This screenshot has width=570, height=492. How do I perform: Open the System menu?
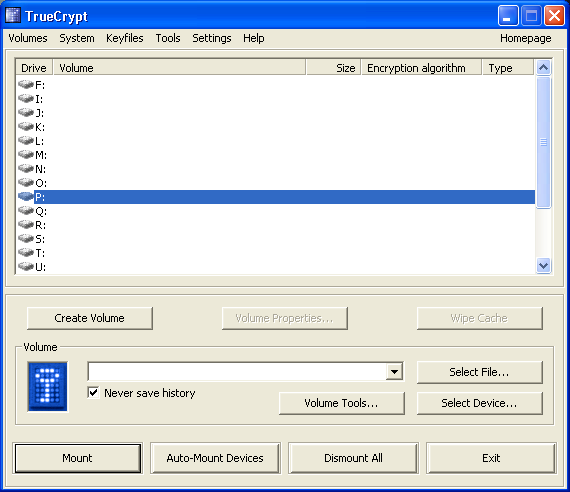point(77,38)
